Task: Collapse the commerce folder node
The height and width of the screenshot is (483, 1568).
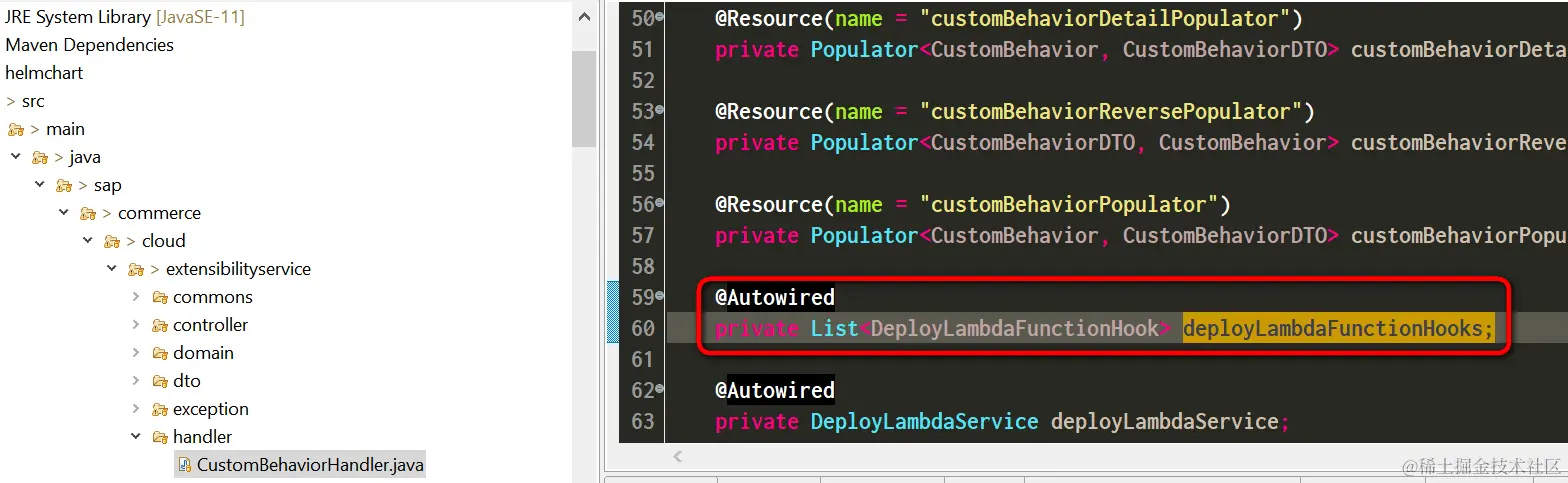Action: click(64, 213)
